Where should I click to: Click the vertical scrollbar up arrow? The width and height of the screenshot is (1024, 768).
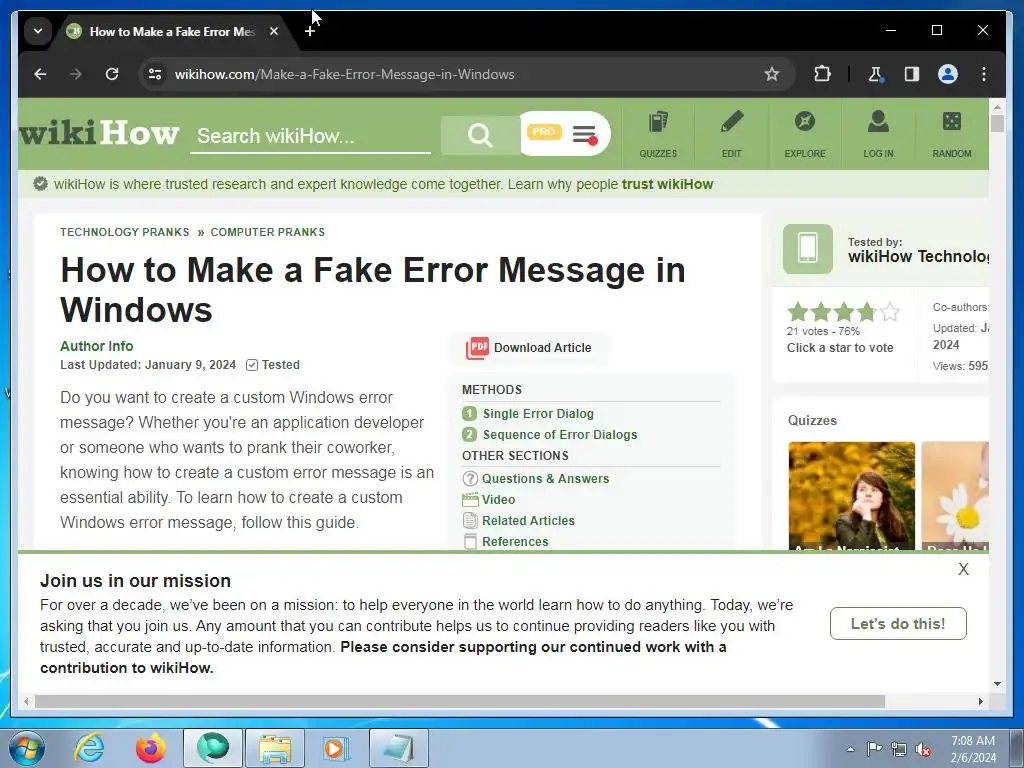click(997, 106)
